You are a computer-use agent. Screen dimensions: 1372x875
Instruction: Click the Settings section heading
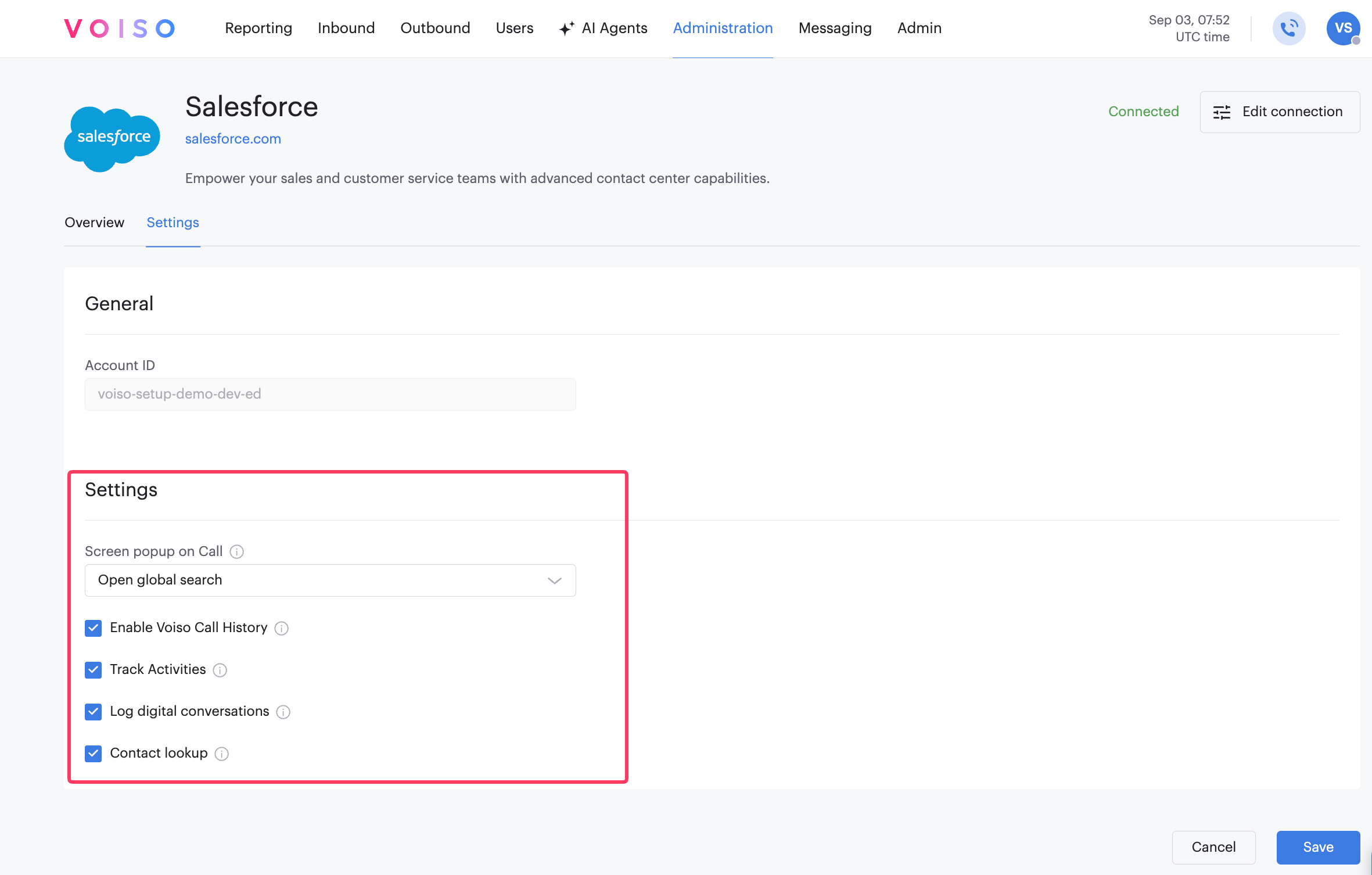121,490
